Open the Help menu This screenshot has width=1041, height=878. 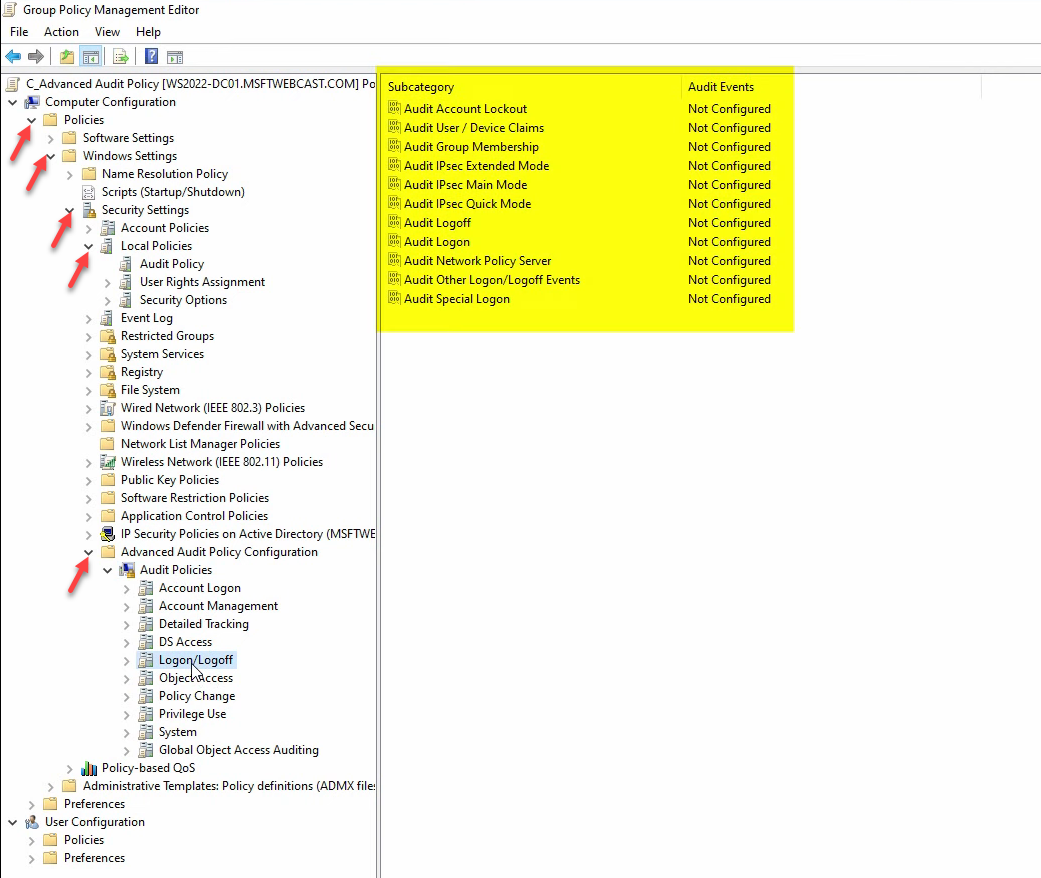pyautogui.click(x=148, y=32)
